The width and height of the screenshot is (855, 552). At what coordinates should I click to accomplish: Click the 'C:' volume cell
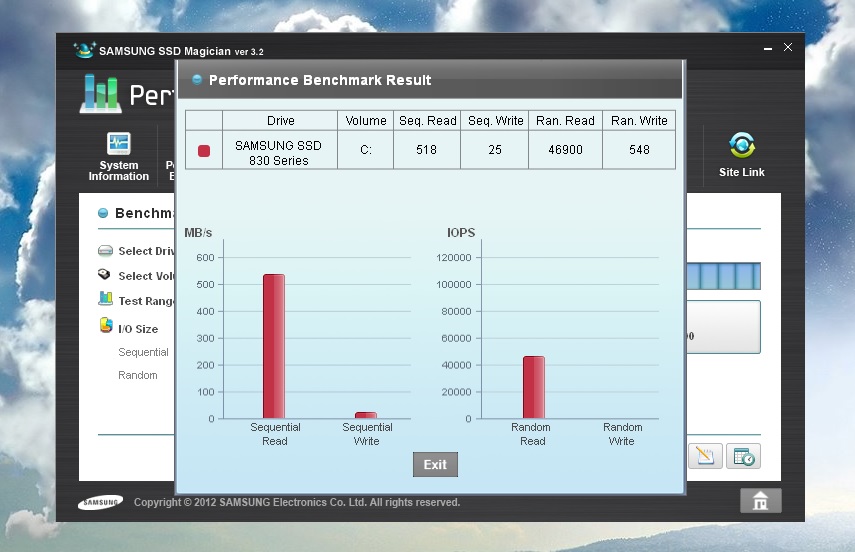pyautogui.click(x=366, y=150)
